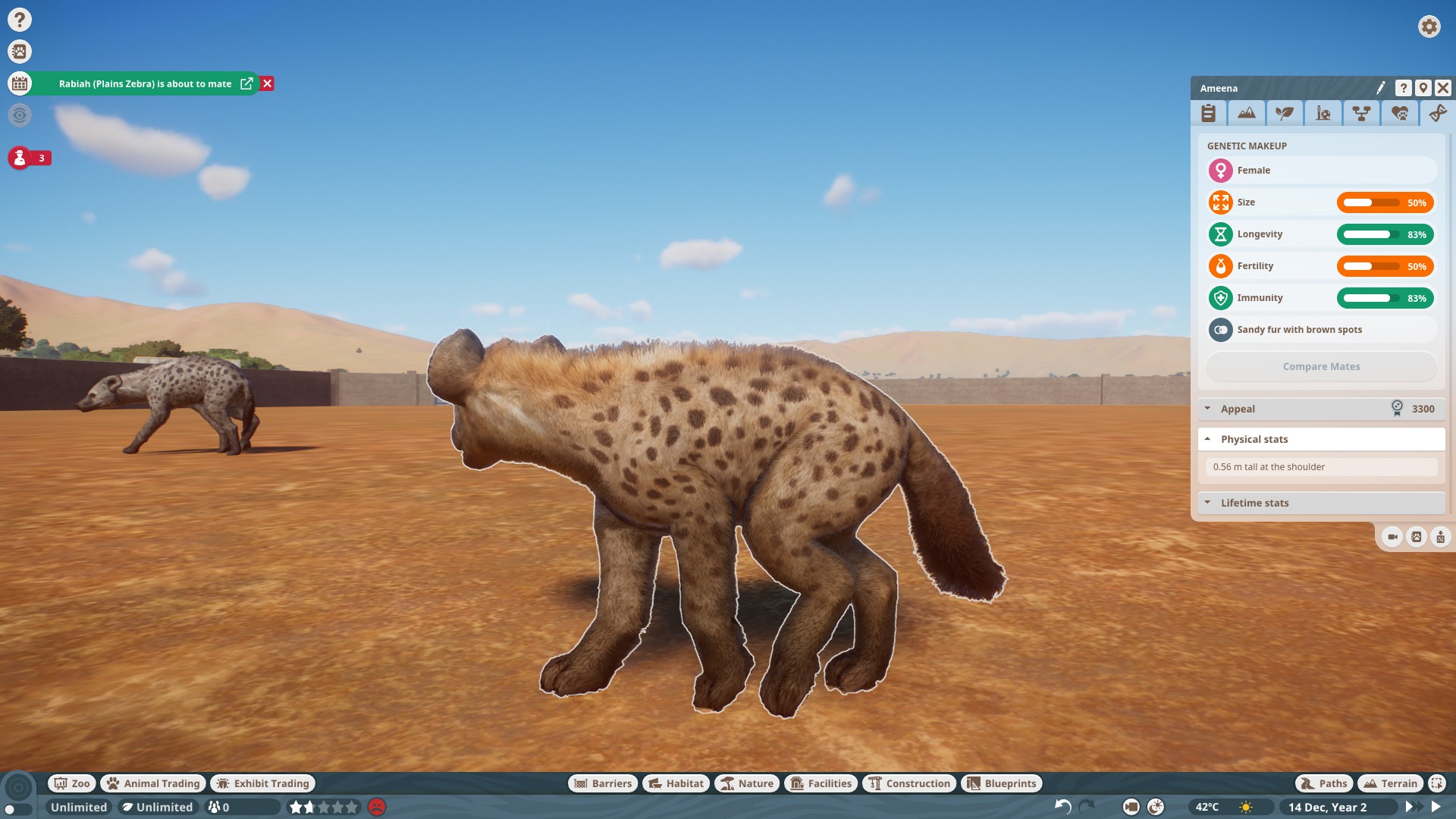Undo the last action
The image size is (1456, 819).
(1062, 807)
